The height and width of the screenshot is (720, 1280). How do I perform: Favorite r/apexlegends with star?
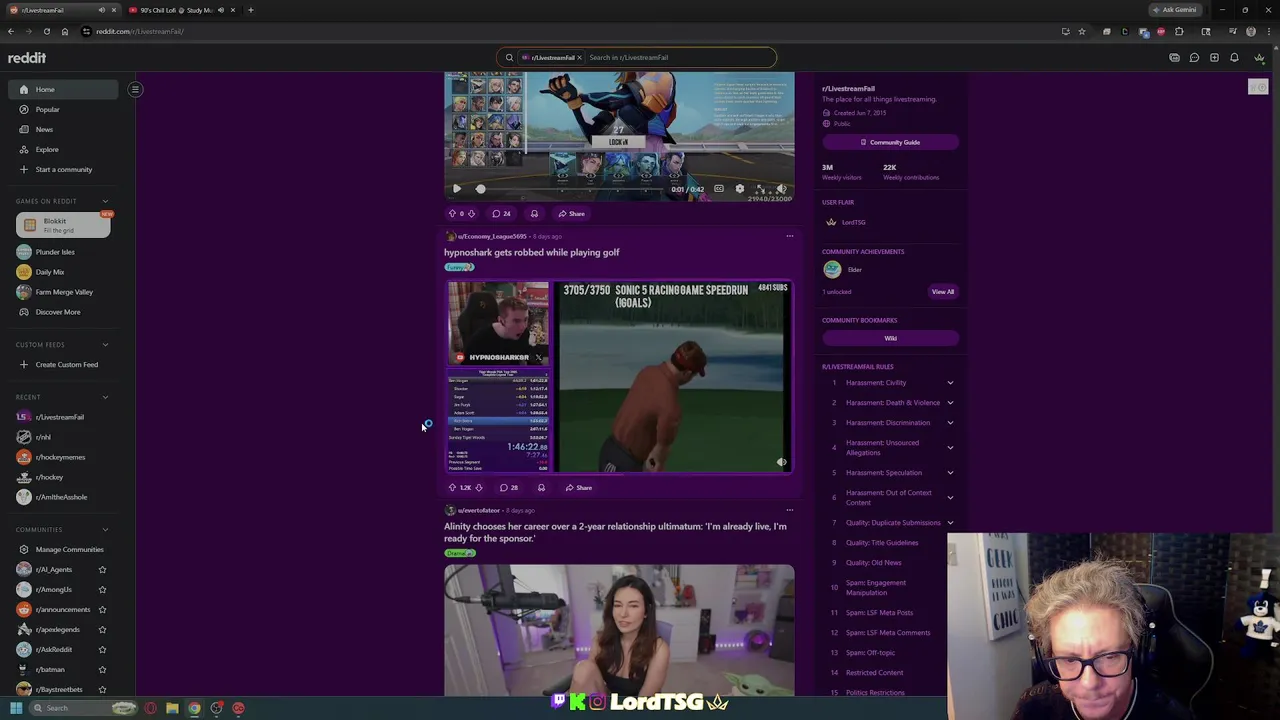click(102, 629)
